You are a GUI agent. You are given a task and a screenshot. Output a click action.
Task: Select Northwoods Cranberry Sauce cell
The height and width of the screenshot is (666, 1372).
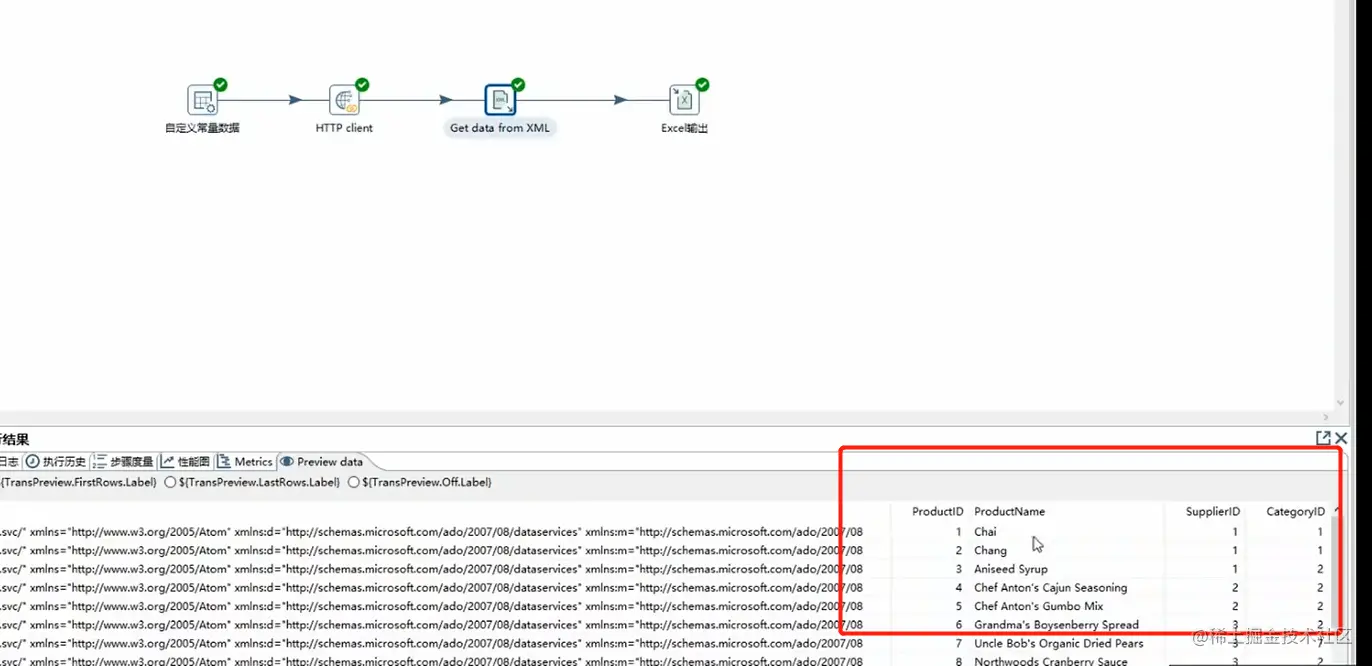pos(1050,661)
